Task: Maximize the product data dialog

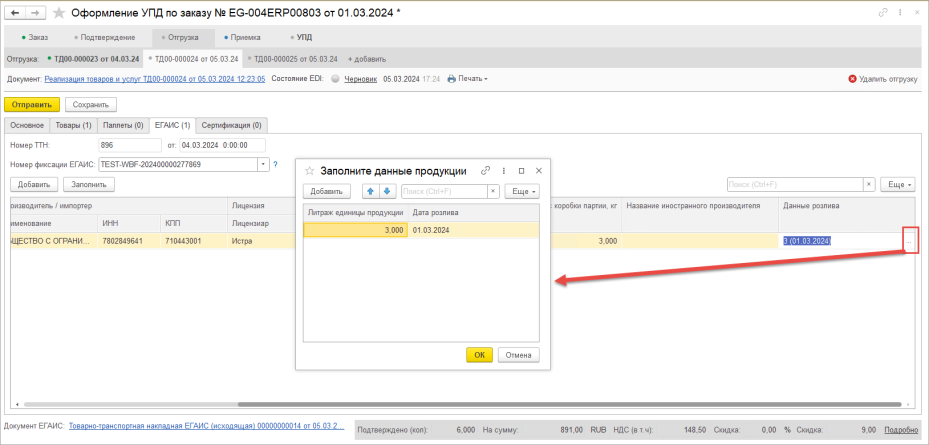Action: tap(521, 171)
